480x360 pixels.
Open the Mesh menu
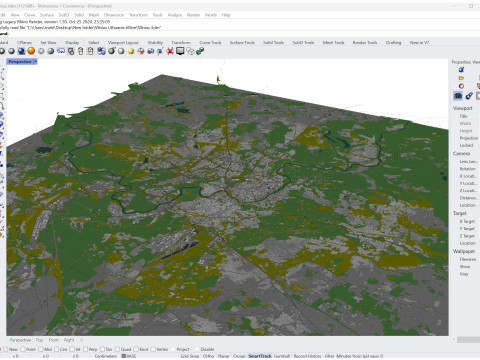tap(94, 15)
